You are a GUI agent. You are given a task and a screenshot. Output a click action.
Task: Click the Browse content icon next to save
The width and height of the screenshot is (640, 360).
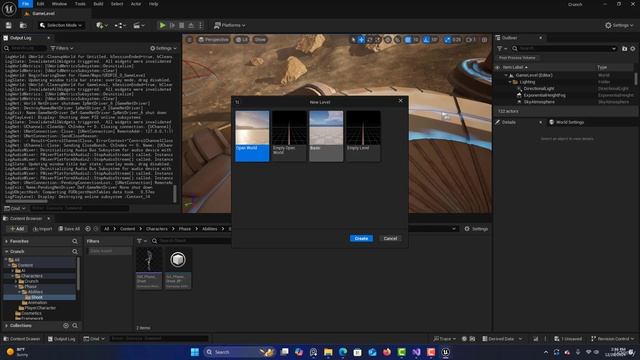(x=23, y=25)
